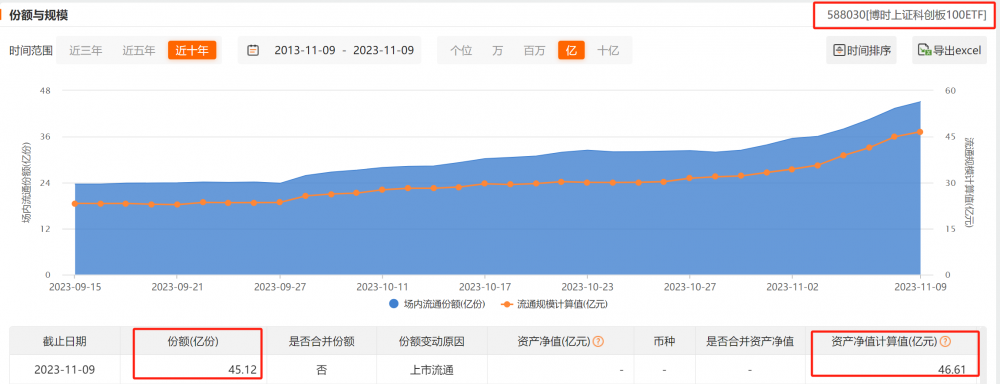The width and height of the screenshot is (1000, 384).
Task: Click help icon next to 资产净值计算值(亿元)
Action: click(x=945, y=341)
